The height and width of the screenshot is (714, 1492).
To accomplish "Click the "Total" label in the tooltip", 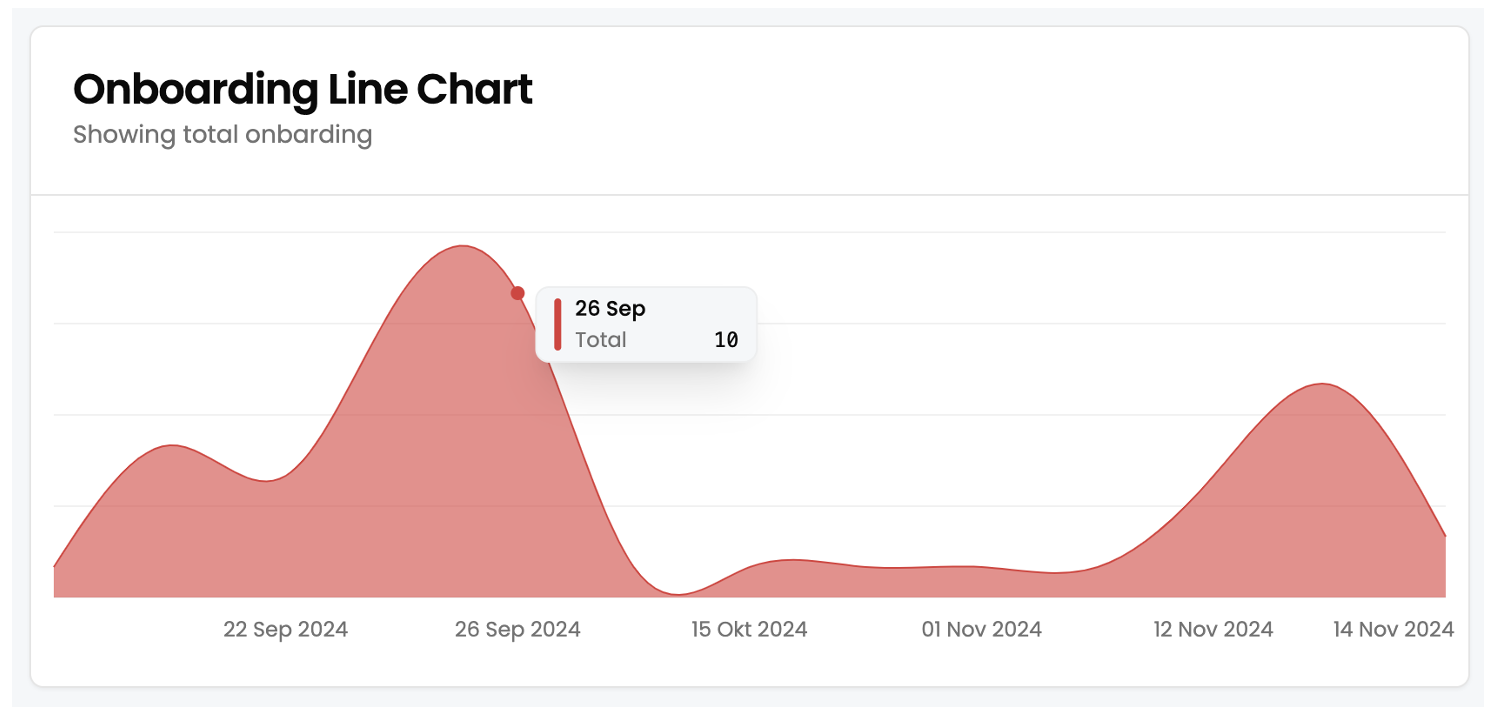I will pos(601,340).
